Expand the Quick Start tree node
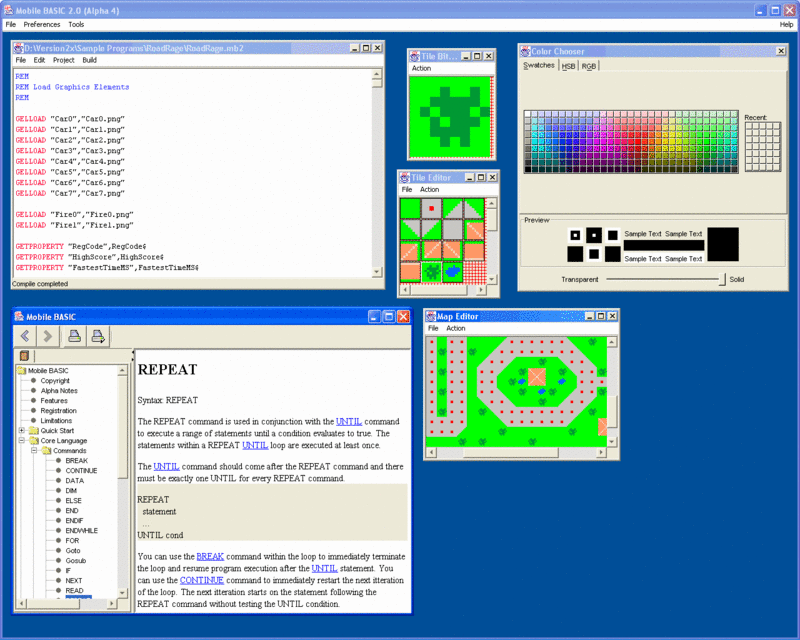 click(x=21, y=430)
